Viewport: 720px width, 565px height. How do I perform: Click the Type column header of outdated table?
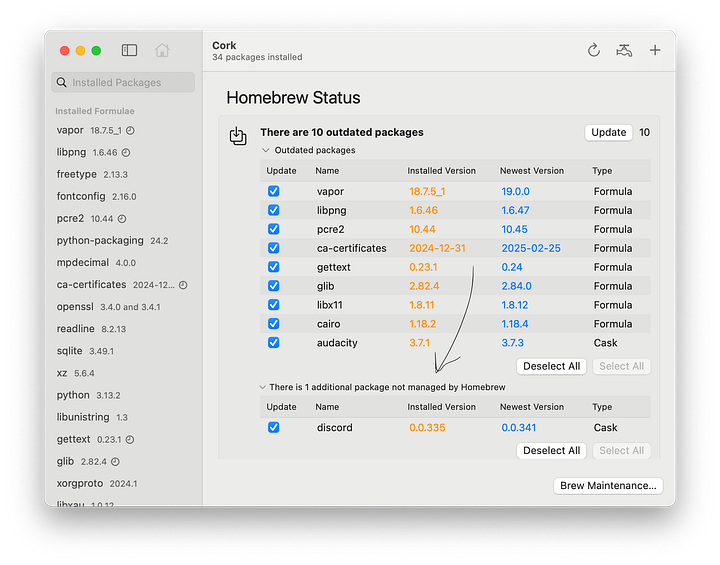coord(602,171)
